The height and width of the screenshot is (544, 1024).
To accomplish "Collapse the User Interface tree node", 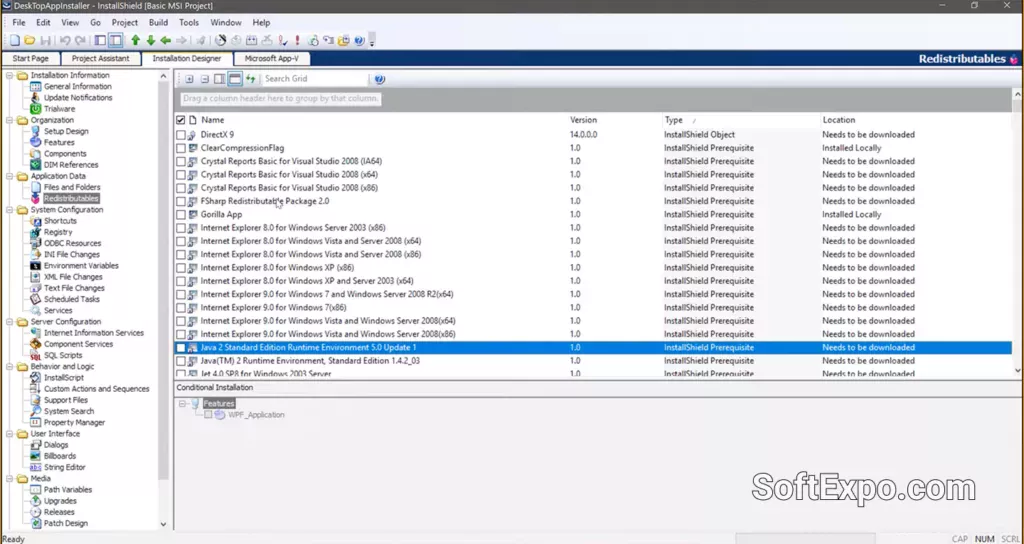I will (x=10, y=434).
